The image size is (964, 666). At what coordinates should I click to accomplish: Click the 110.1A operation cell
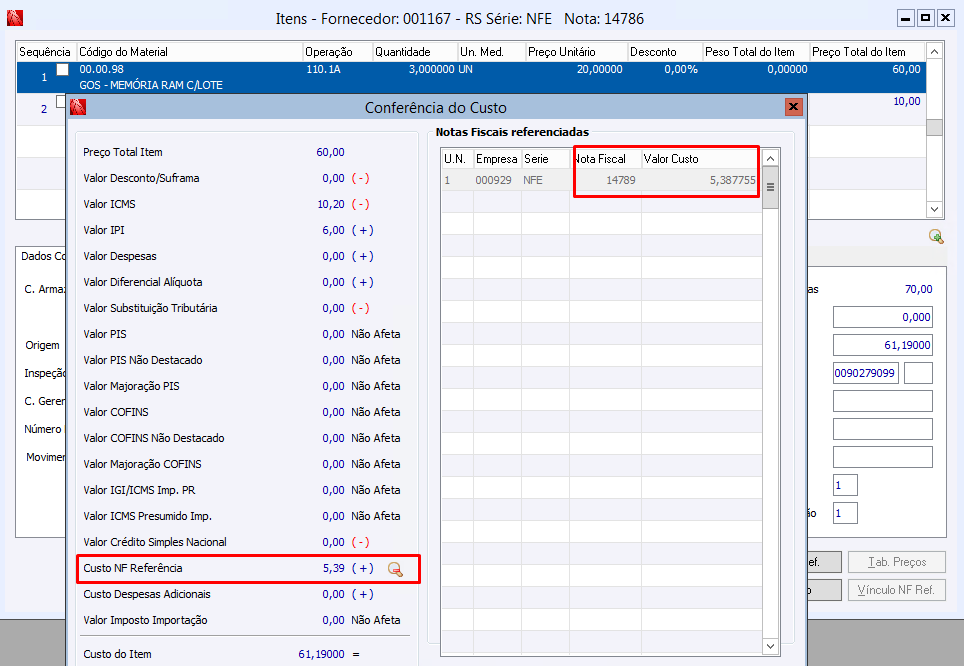click(x=323, y=69)
